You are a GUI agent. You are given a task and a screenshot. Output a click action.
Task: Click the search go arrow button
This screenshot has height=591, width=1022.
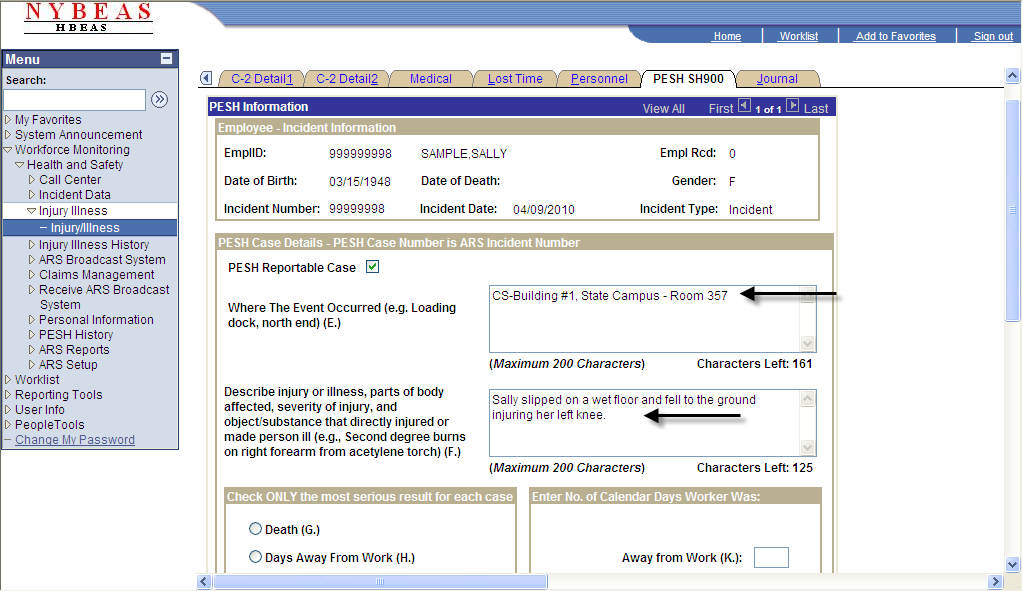159,99
